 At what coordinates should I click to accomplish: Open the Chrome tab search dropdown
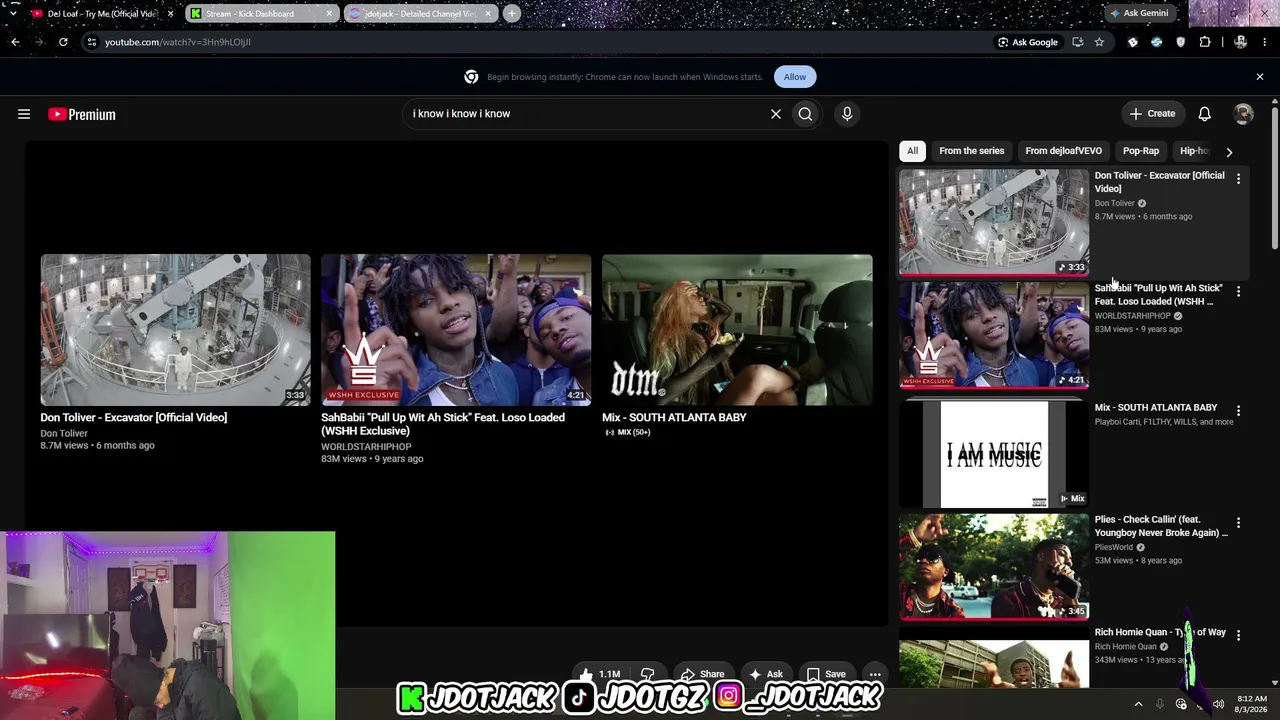[x=12, y=14]
